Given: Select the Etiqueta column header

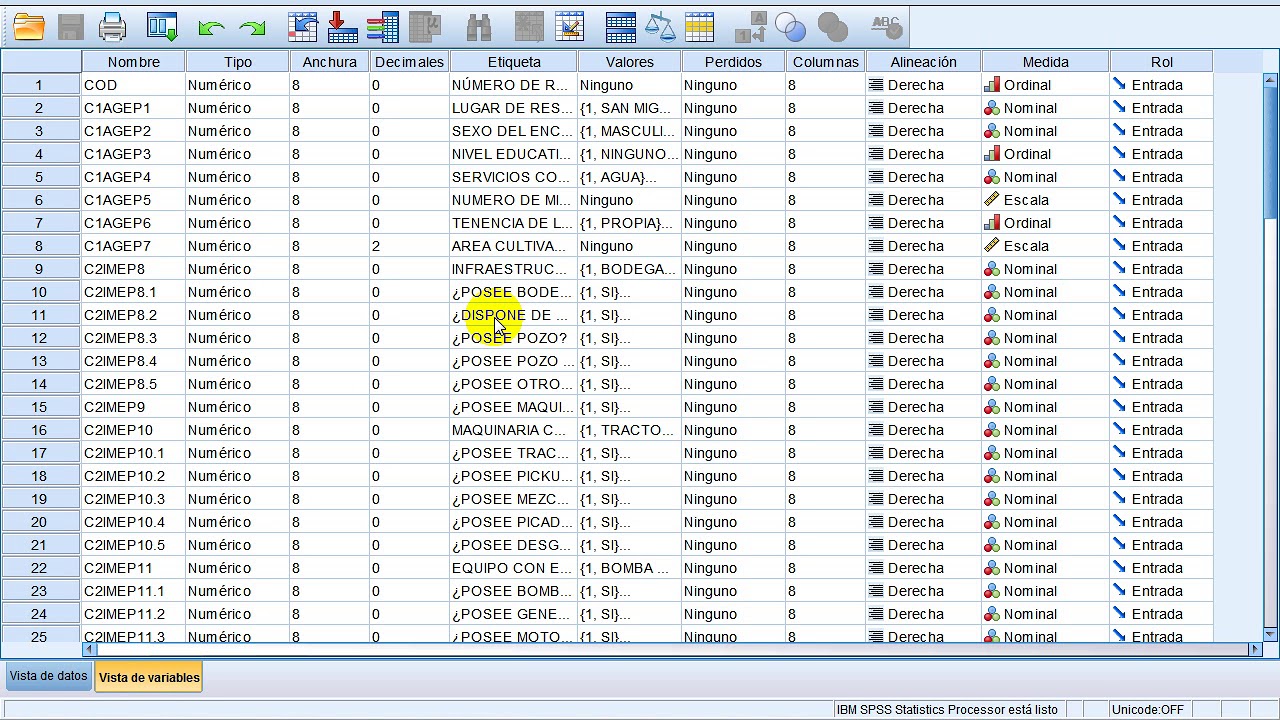Looking at the screenshot, I should coord(514,62).
